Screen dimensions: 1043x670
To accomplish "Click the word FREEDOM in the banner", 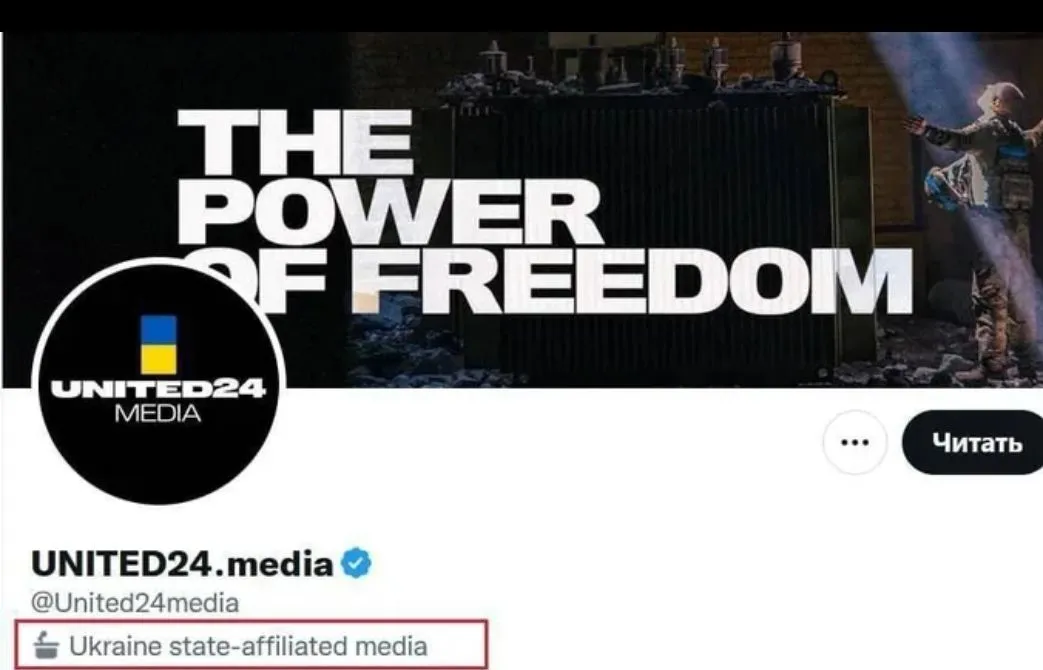I will coord(634,281).
